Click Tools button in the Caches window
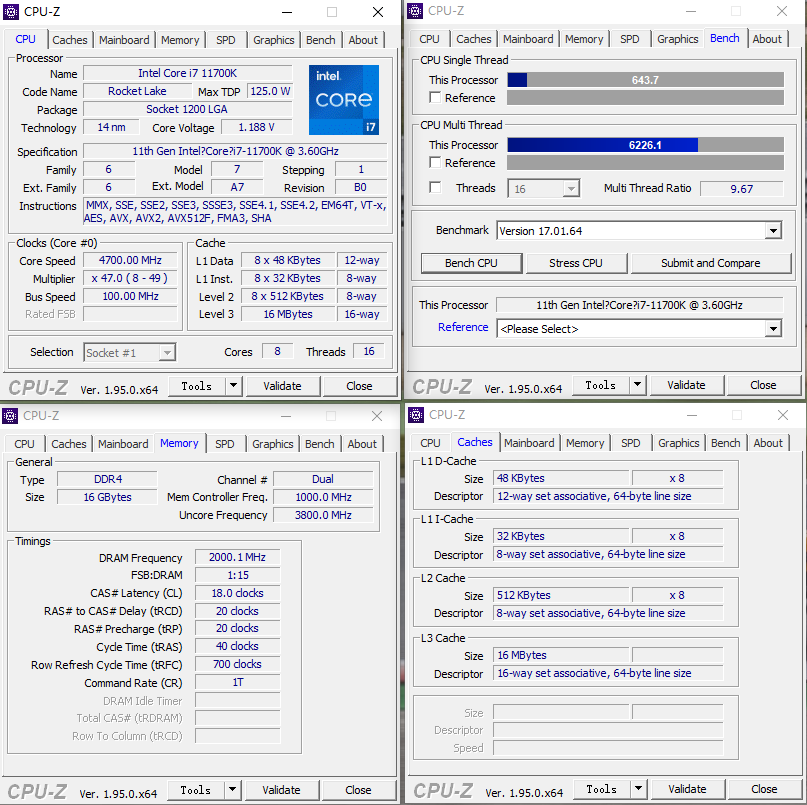 (x=602, y=789)
